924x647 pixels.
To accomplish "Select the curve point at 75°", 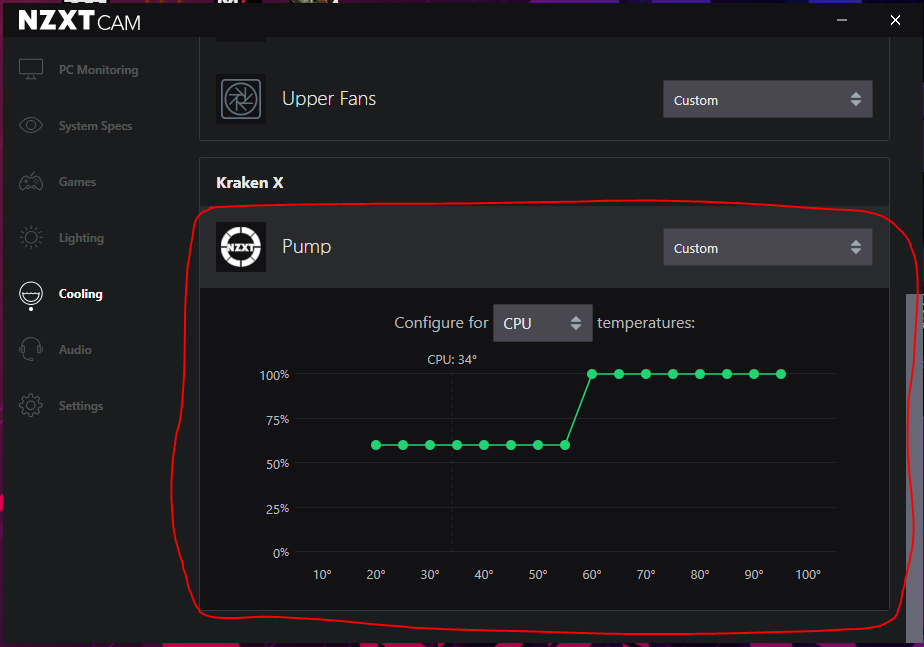I will [673, 374].
